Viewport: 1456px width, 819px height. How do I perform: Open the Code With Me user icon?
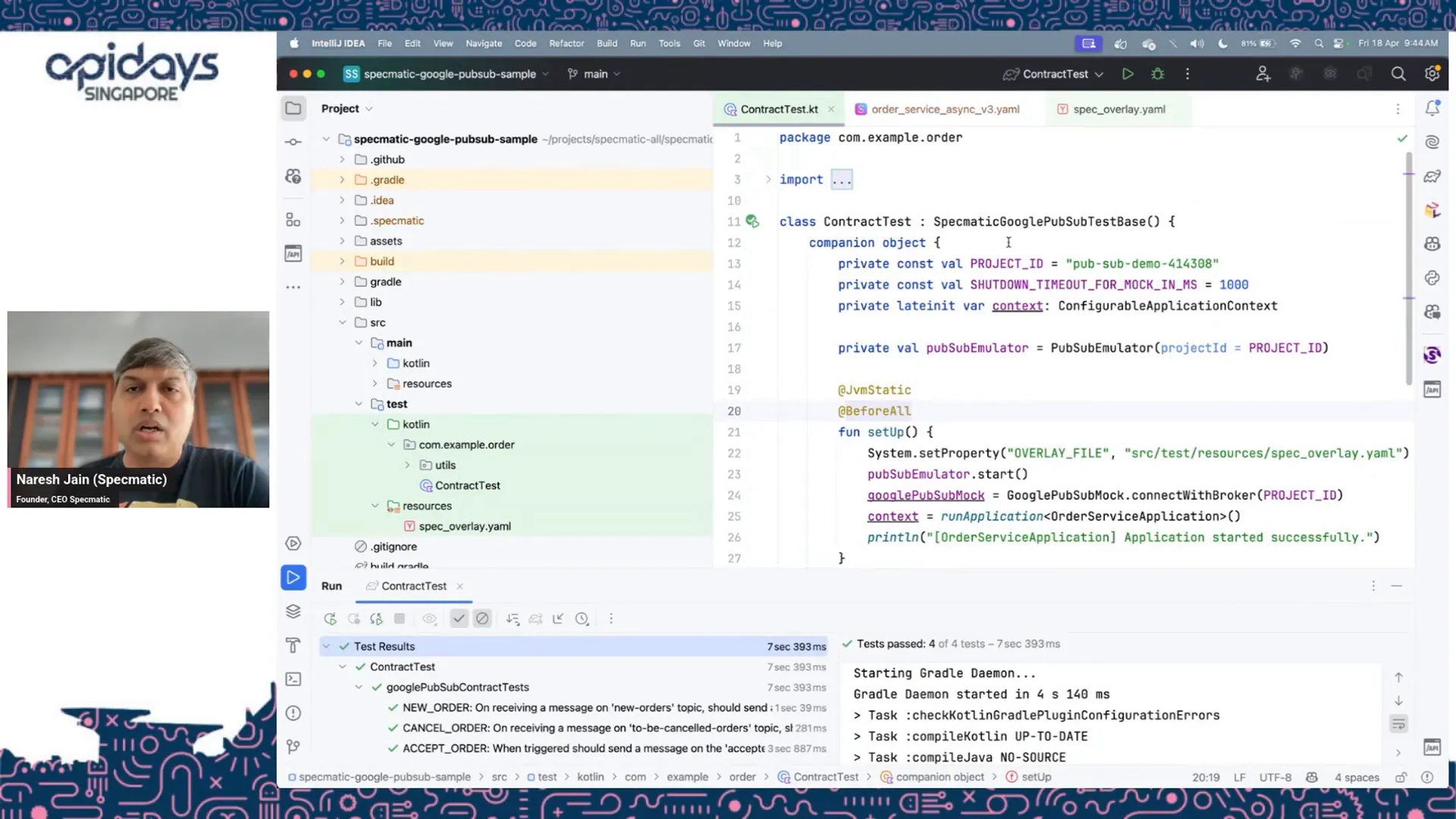(x=1263, y=74)
